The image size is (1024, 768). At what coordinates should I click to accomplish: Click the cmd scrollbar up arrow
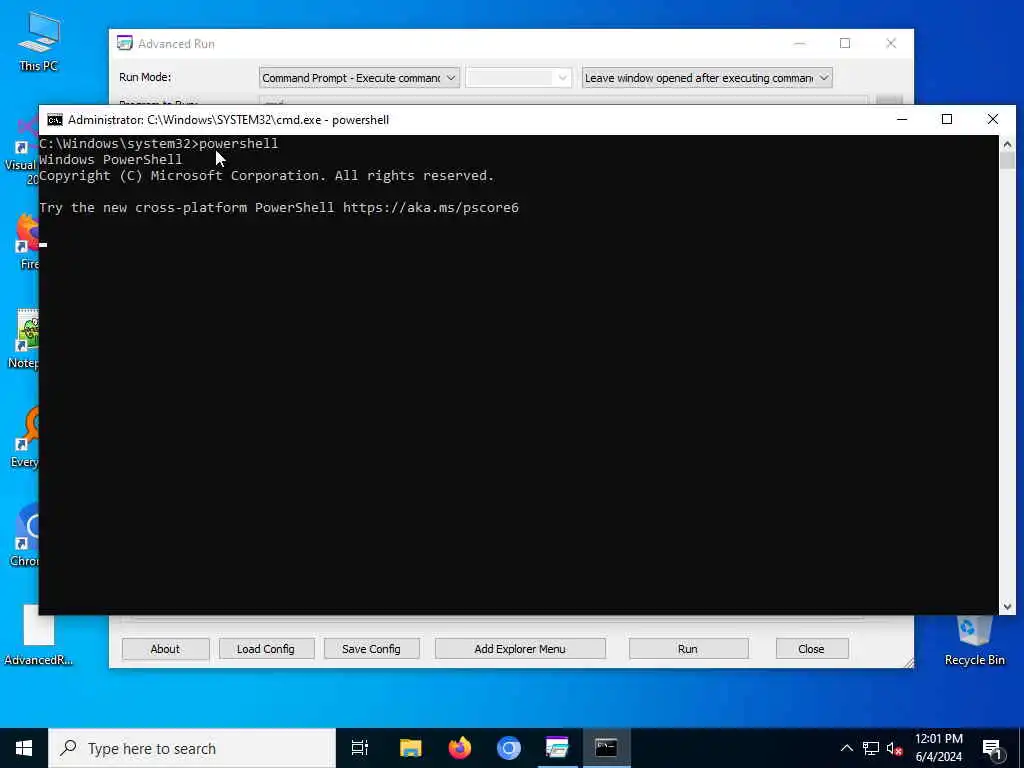(x=1007, y=144)
